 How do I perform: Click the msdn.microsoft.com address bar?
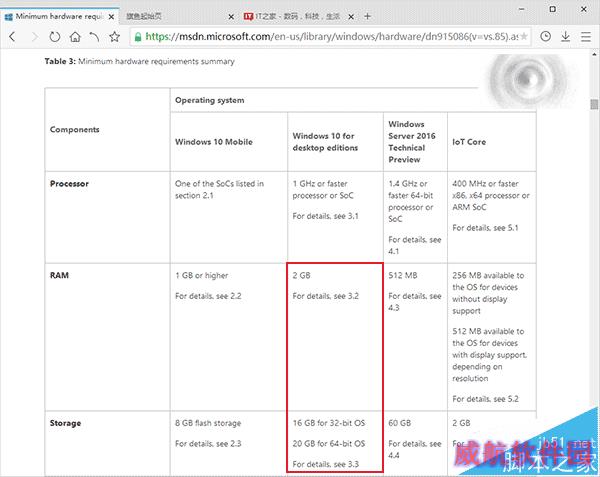(x=329, y=37)
